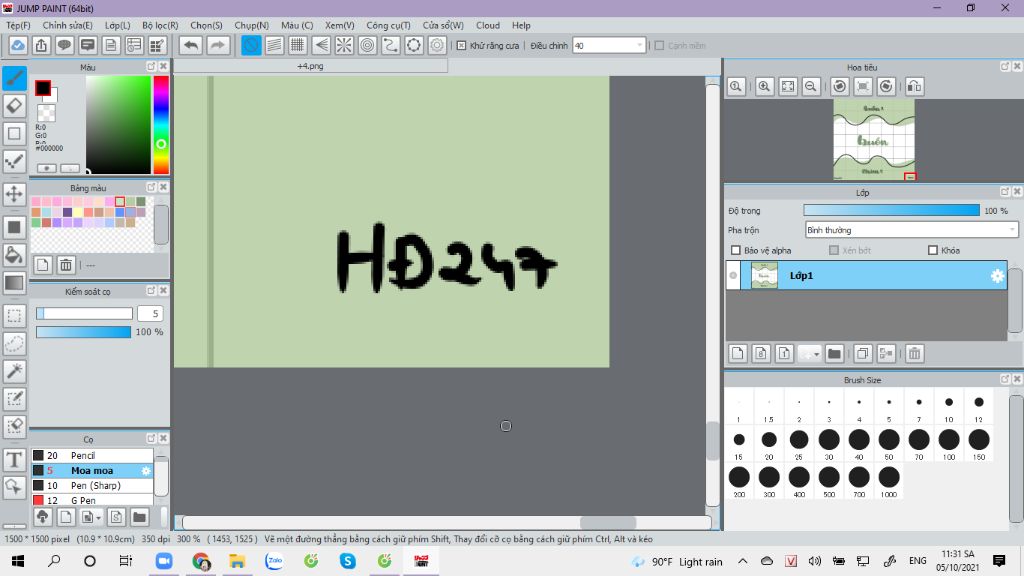Image resolution: width=1024 pixels, height=576 pixels.
Task: Click the rainbow hue slider bar
Action: [x=161, y=125]
